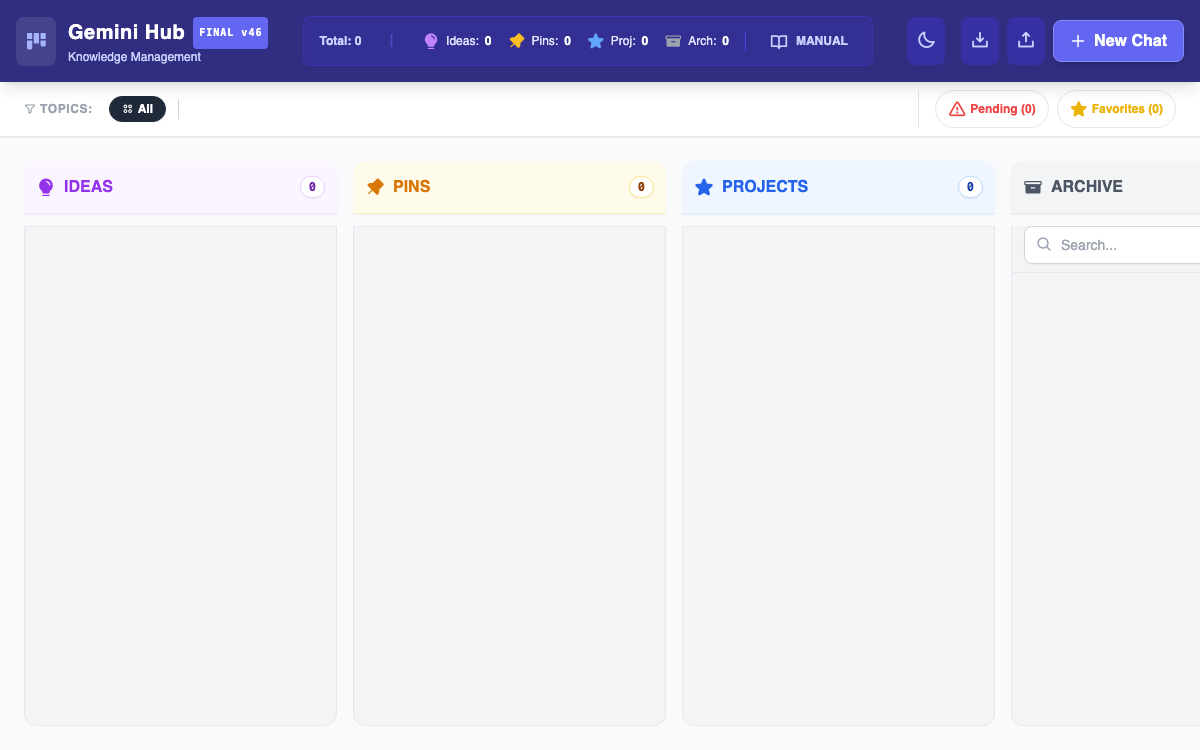Show Pending (0) items
The image size is (1200, 750).
tap(992, 109)
